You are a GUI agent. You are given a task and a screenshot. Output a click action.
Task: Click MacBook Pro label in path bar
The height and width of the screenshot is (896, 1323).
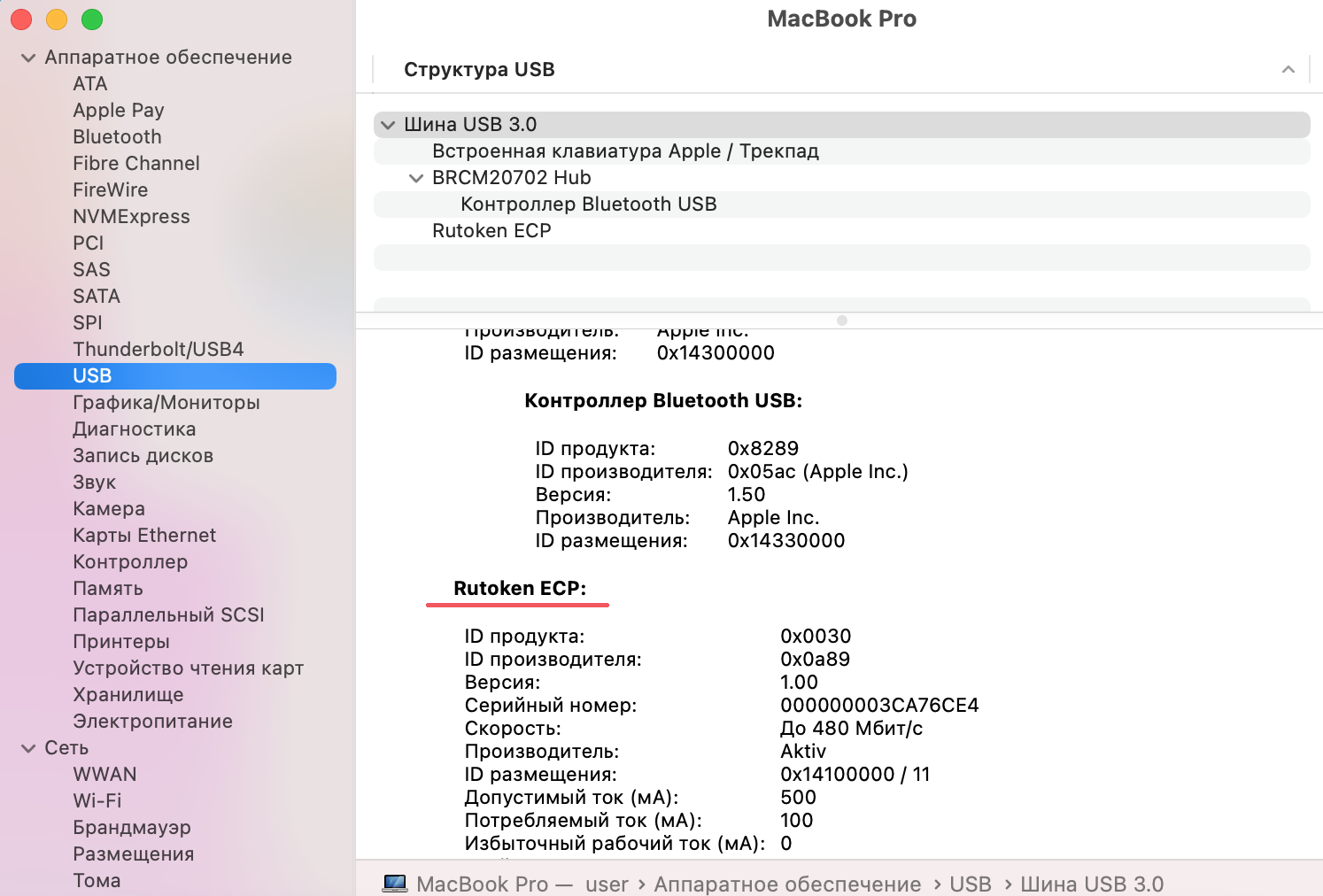[x=483, y=884]
